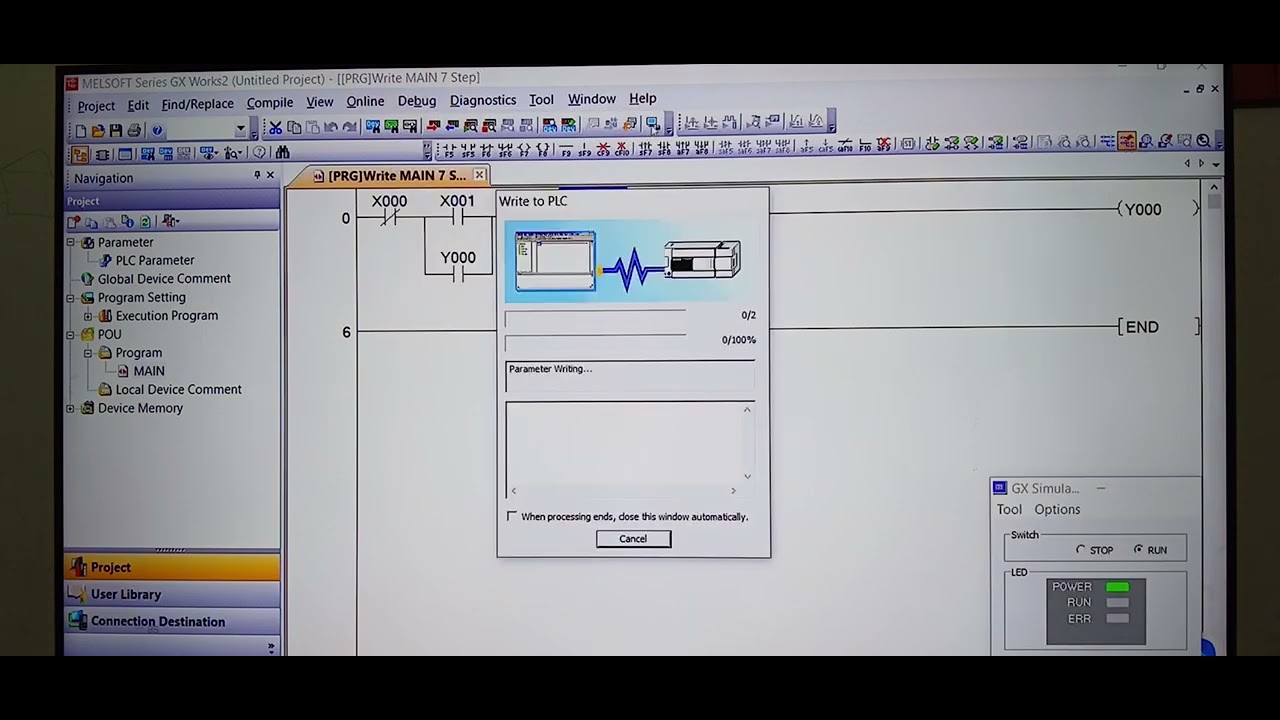Select the RUN radio button in GX Simulator

click(1138, 549)
